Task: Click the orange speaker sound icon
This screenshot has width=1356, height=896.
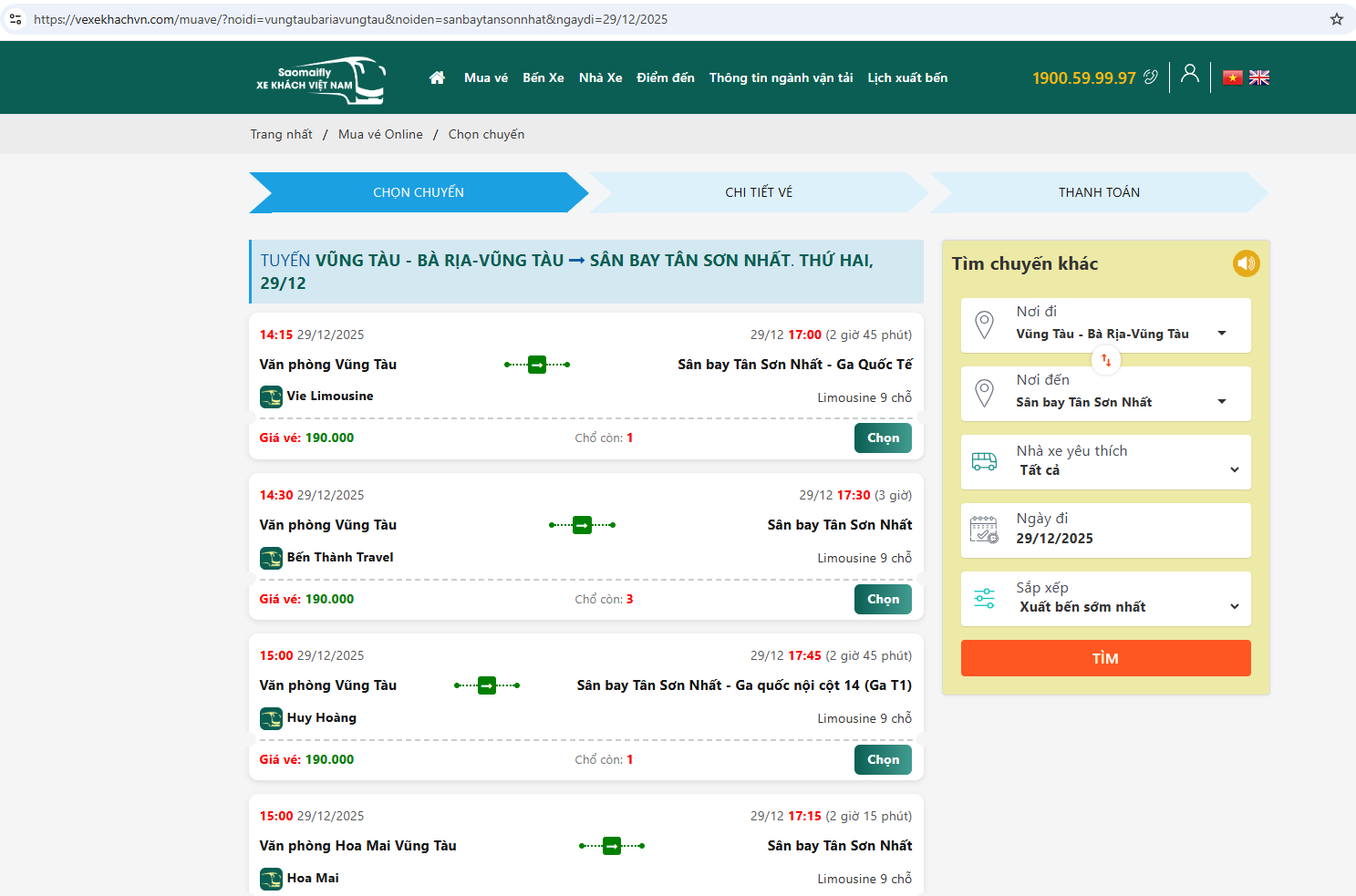Action: pyautogui.click(x=1246, y=263)
